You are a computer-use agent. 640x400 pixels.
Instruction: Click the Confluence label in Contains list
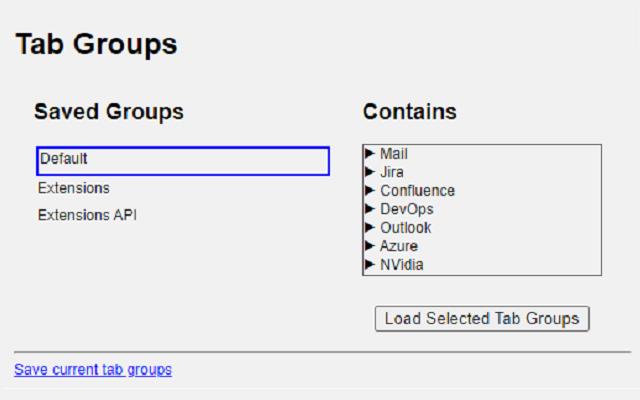coord(417,191)
